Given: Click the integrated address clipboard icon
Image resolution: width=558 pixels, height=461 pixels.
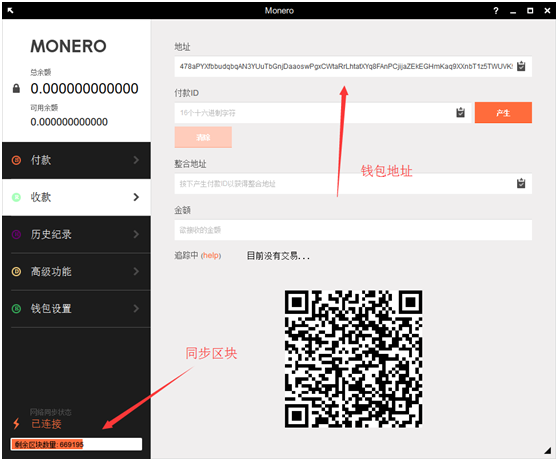Looking at the screenshot, I should pyautogui.click(x=521, y=184).
